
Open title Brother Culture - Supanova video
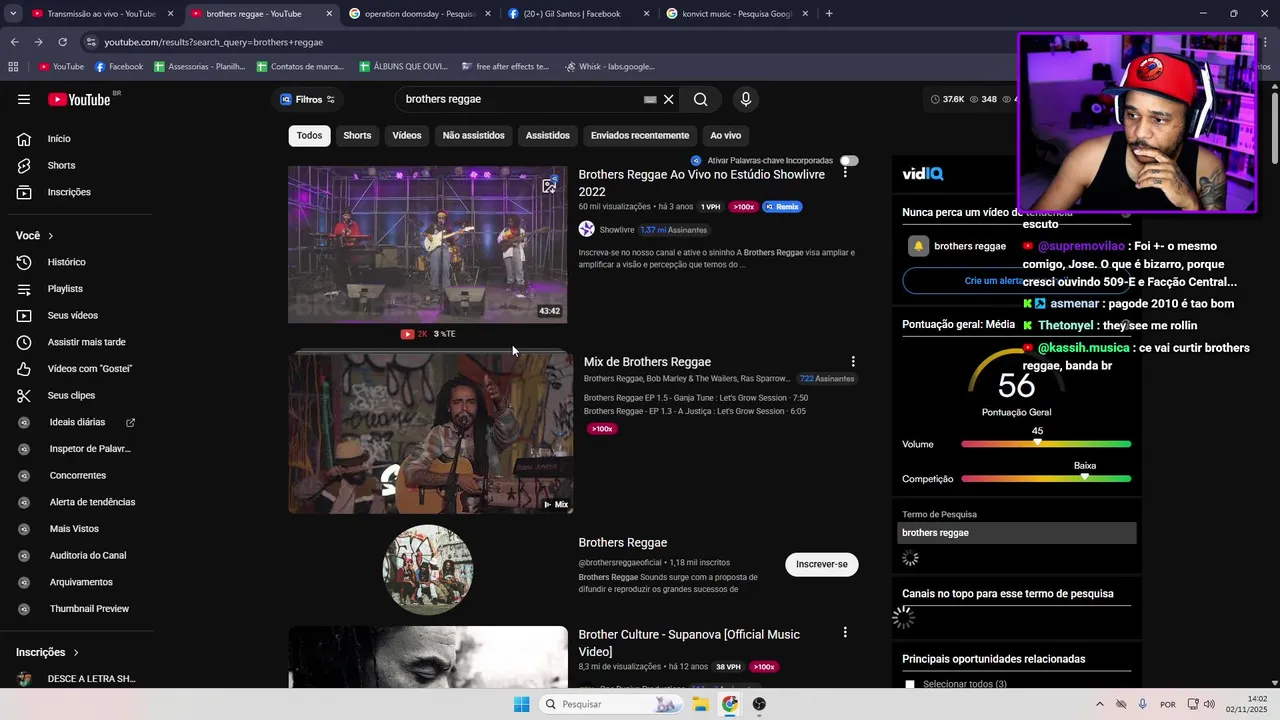coord(689,643)
